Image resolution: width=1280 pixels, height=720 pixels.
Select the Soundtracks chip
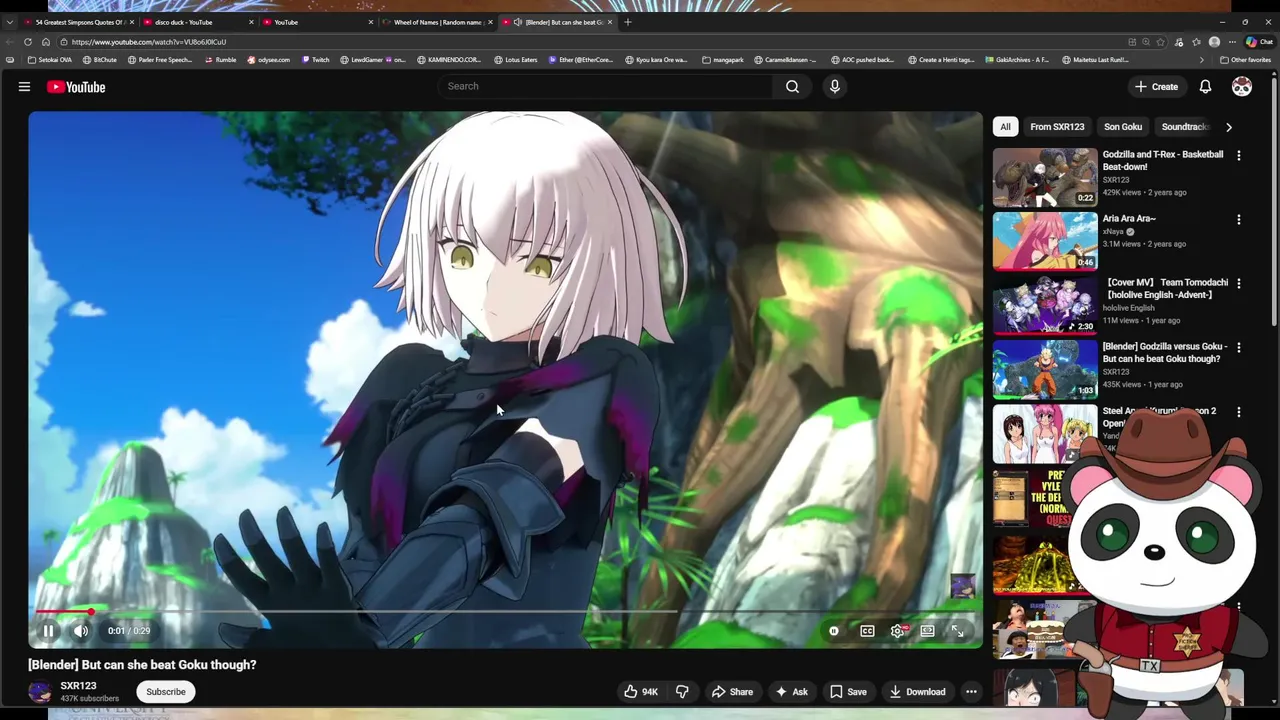[x=1184, y=127]
